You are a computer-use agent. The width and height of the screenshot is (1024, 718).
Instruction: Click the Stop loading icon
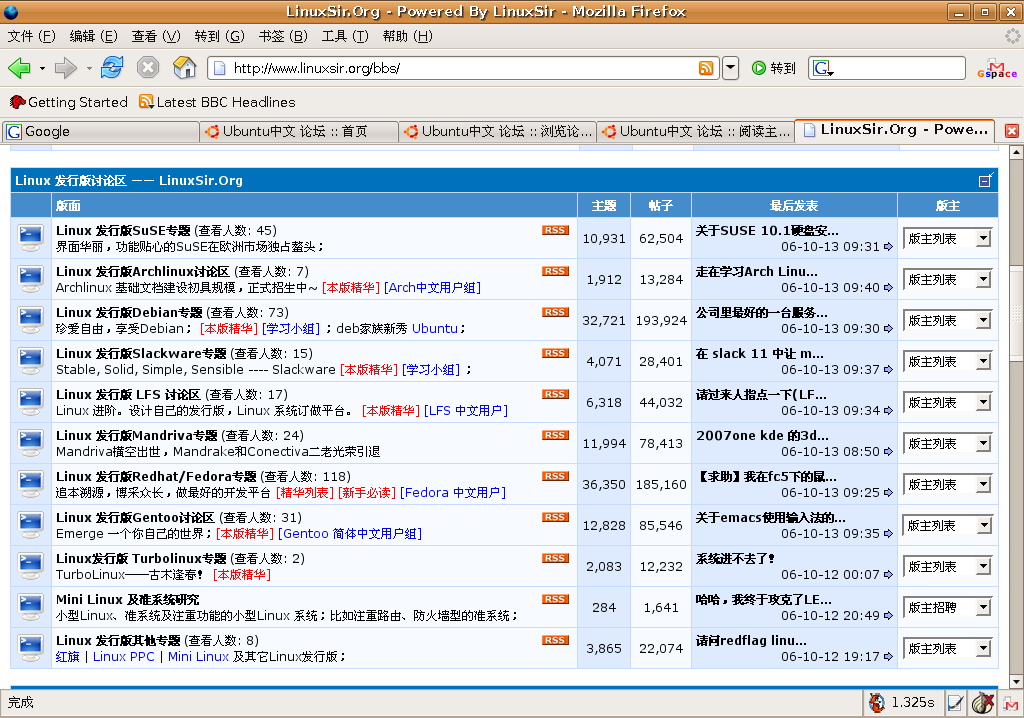pyautogui.click(x=148, y=67)
